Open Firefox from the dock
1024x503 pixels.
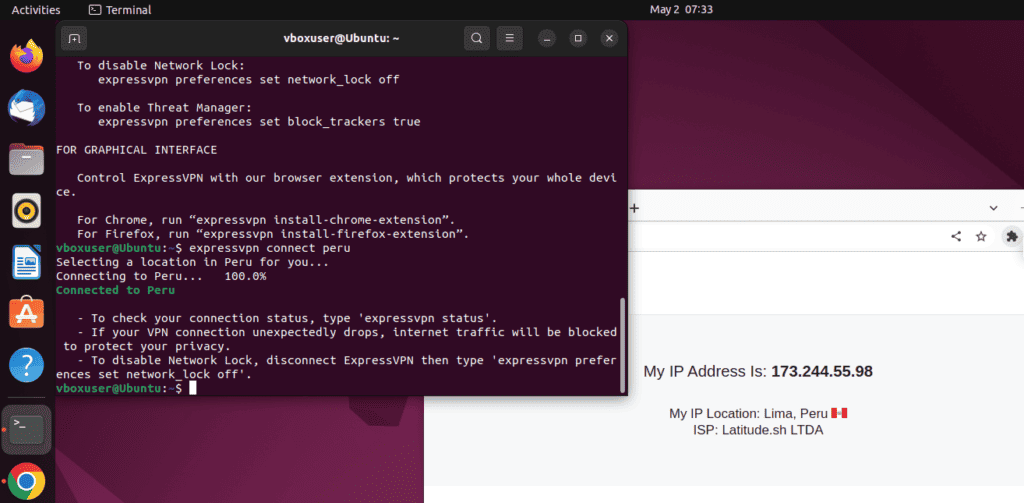(x=26, y=56)
